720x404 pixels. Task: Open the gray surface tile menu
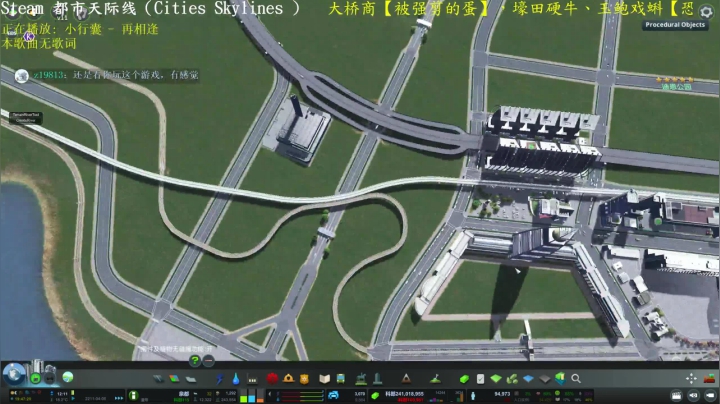point(545,379)
